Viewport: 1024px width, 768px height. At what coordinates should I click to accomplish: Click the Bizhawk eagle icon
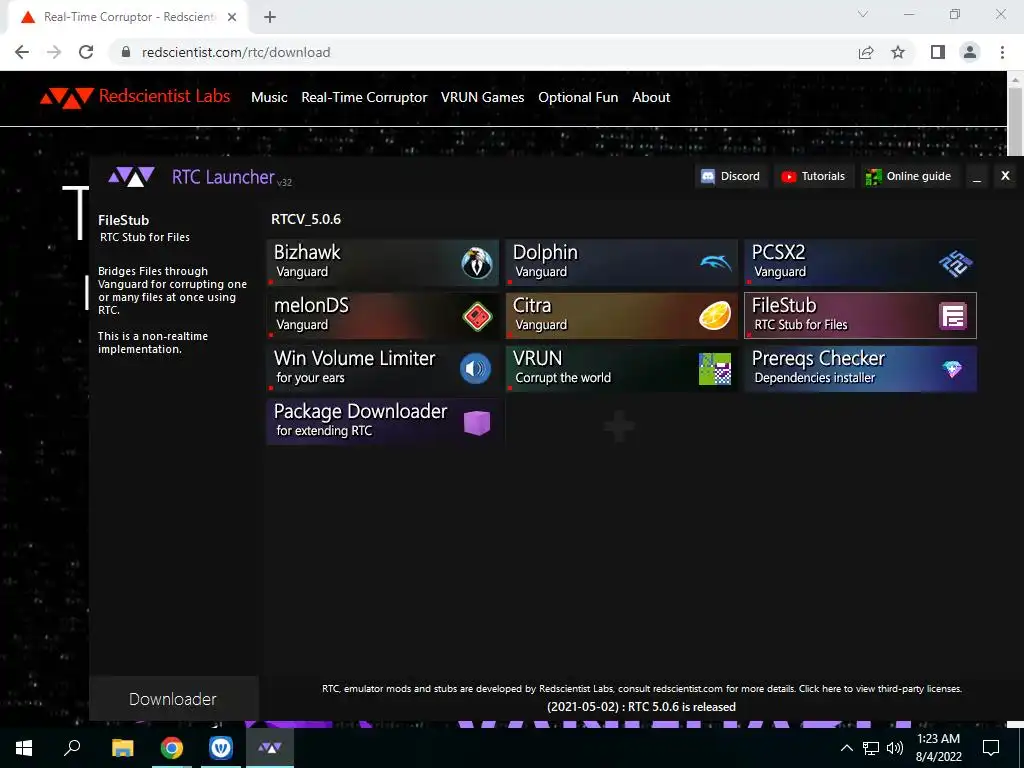click(477, 263)
